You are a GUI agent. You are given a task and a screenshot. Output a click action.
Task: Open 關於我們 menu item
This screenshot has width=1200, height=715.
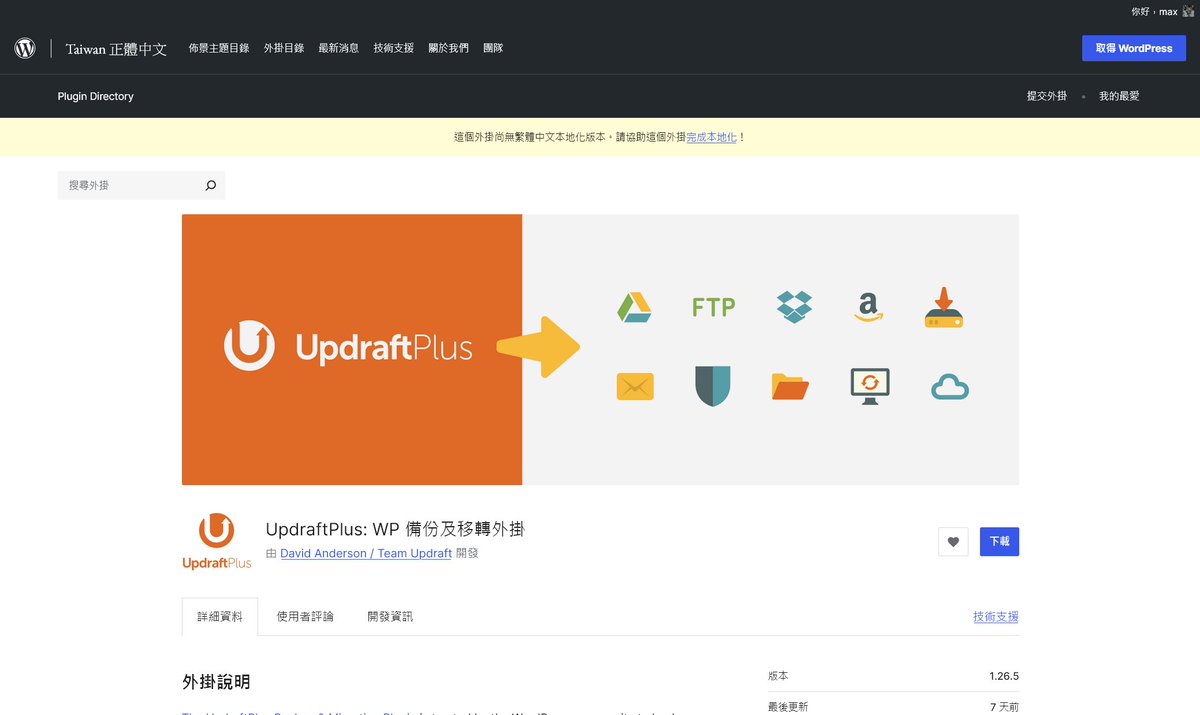click(449, 48)
